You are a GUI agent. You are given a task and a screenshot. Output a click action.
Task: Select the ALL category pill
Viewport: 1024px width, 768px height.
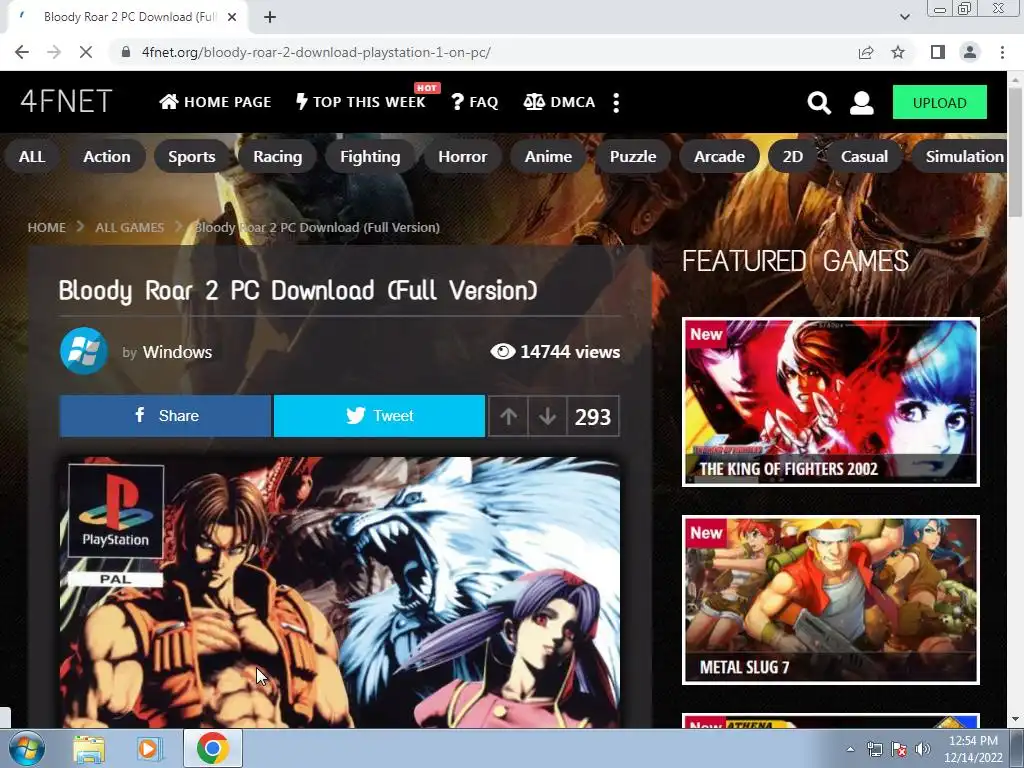click(32, 157)
